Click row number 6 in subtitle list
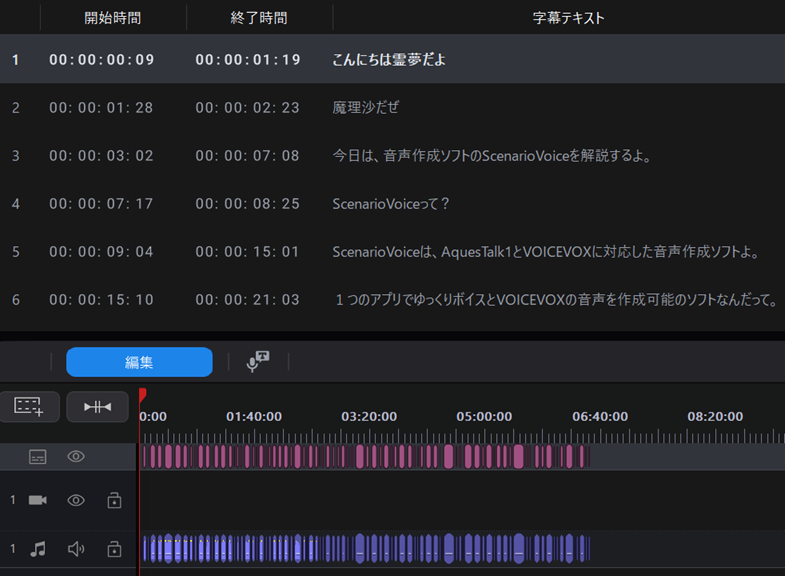Viewport: 785px width, 576px height. click(x=16, y=300)
